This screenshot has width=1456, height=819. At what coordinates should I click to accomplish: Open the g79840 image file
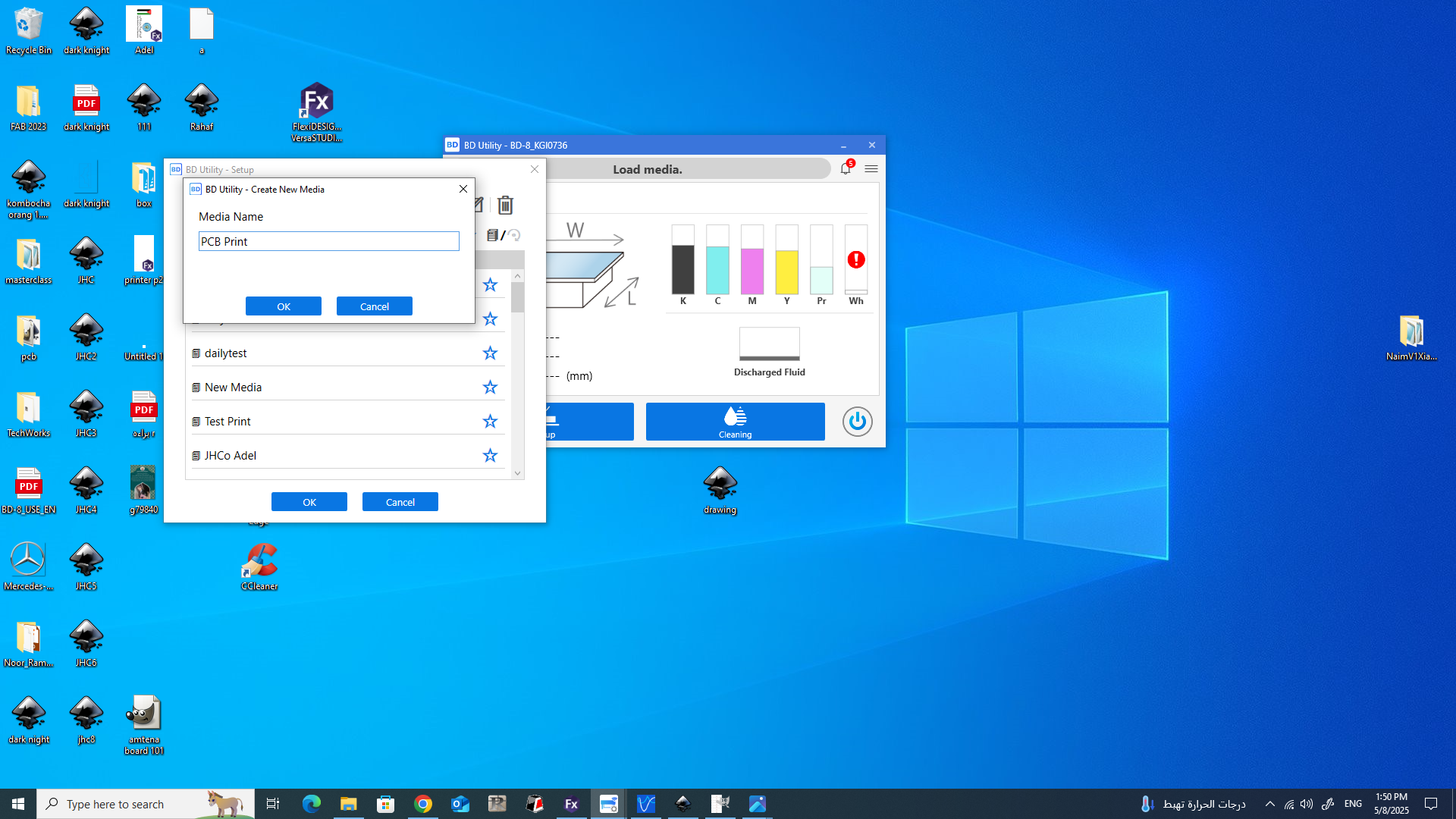click(x=143, y=491)
